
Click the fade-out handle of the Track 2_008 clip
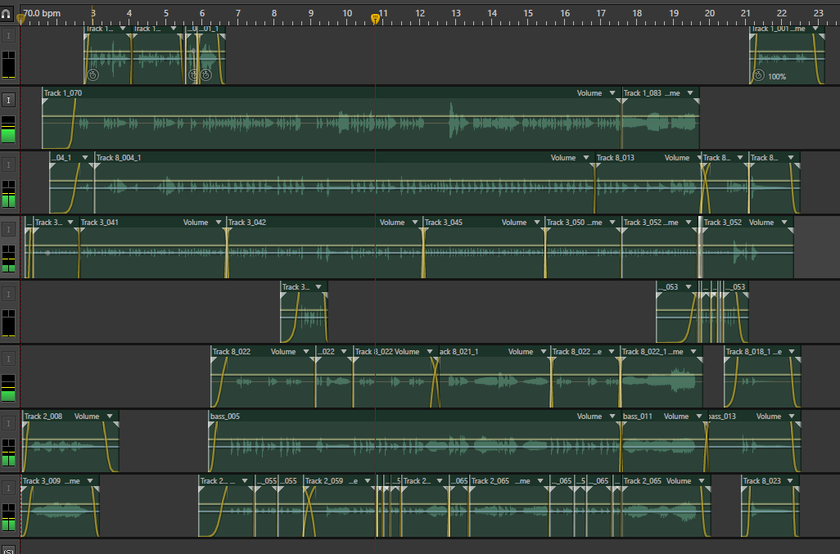pos(116,424)
